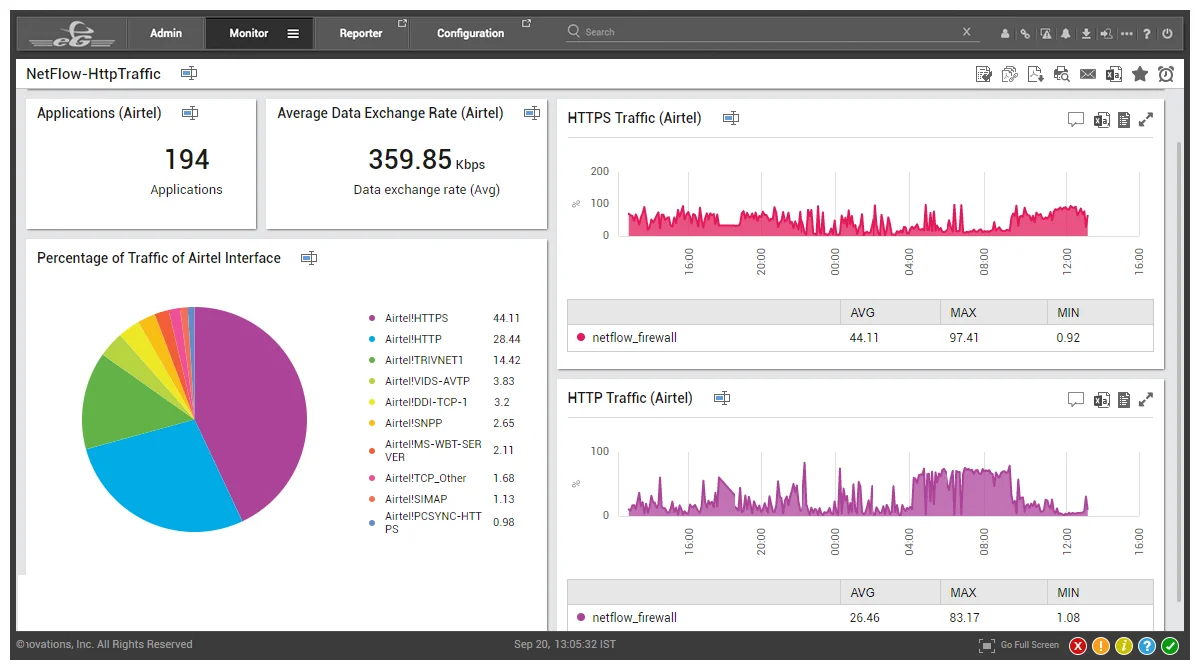
Task: Click the icon beside Average Data Exchange Rate title
Action: click(x=532, y=114)
